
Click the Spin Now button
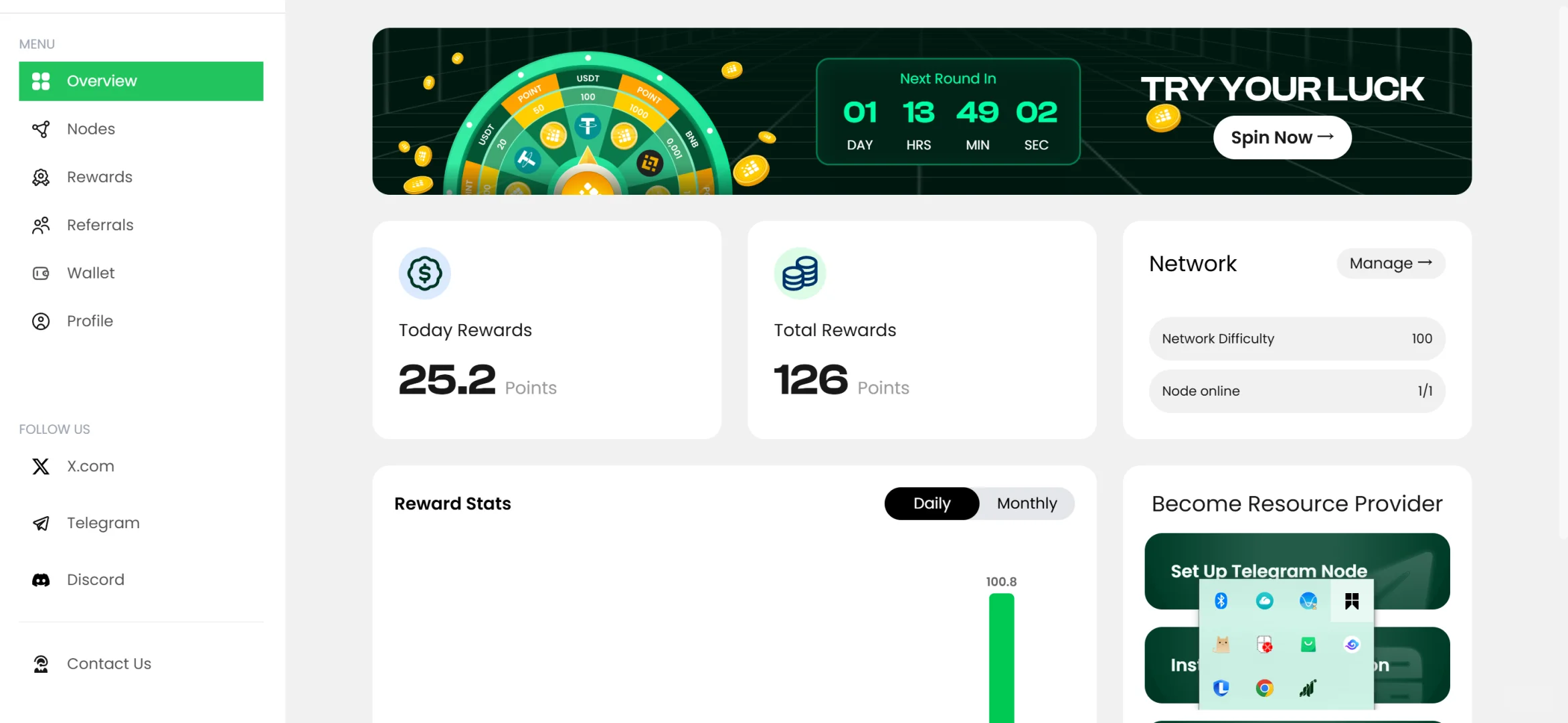point(1282,137)
